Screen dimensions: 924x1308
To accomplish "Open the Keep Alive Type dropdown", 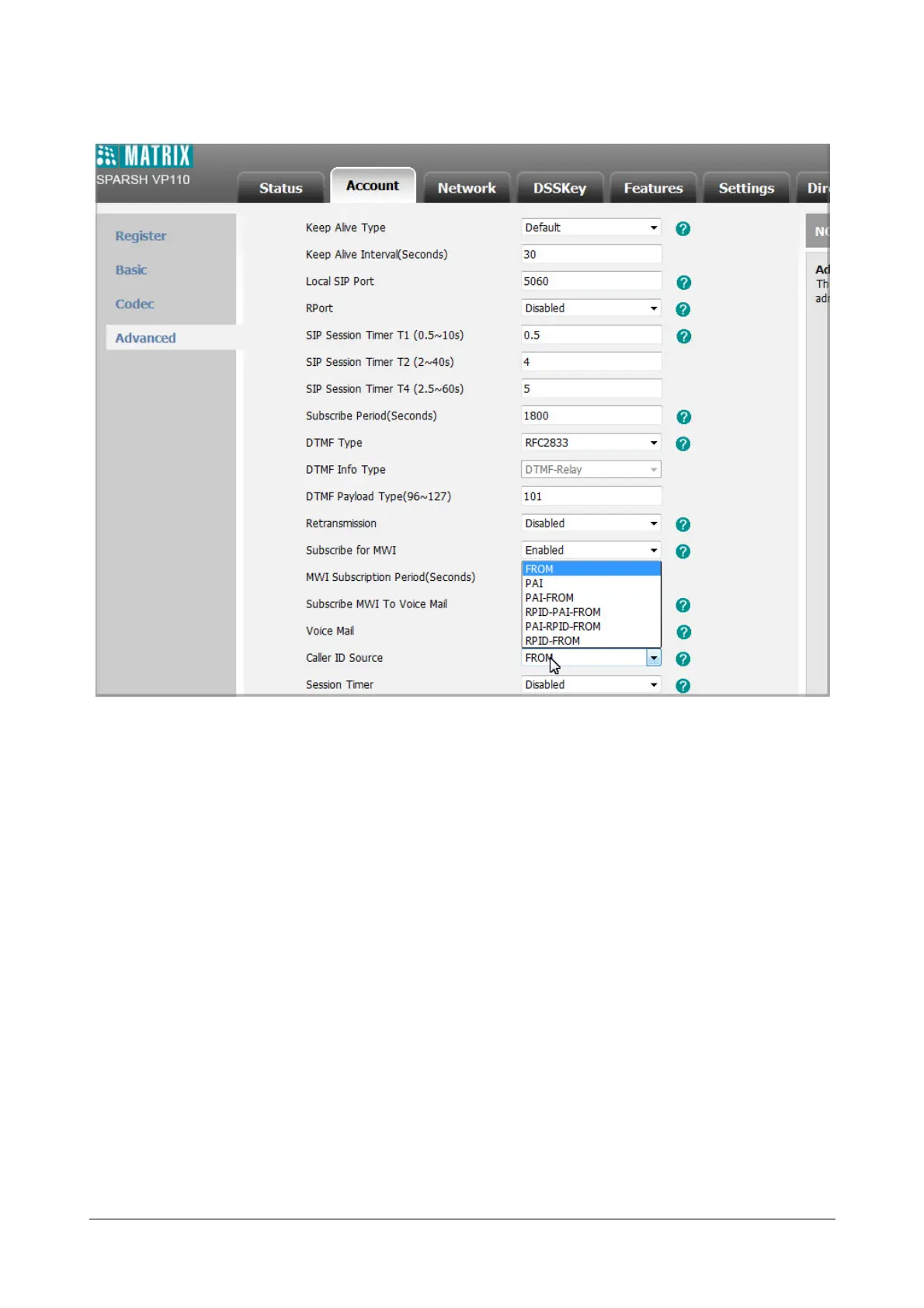I will click(591, 228).
